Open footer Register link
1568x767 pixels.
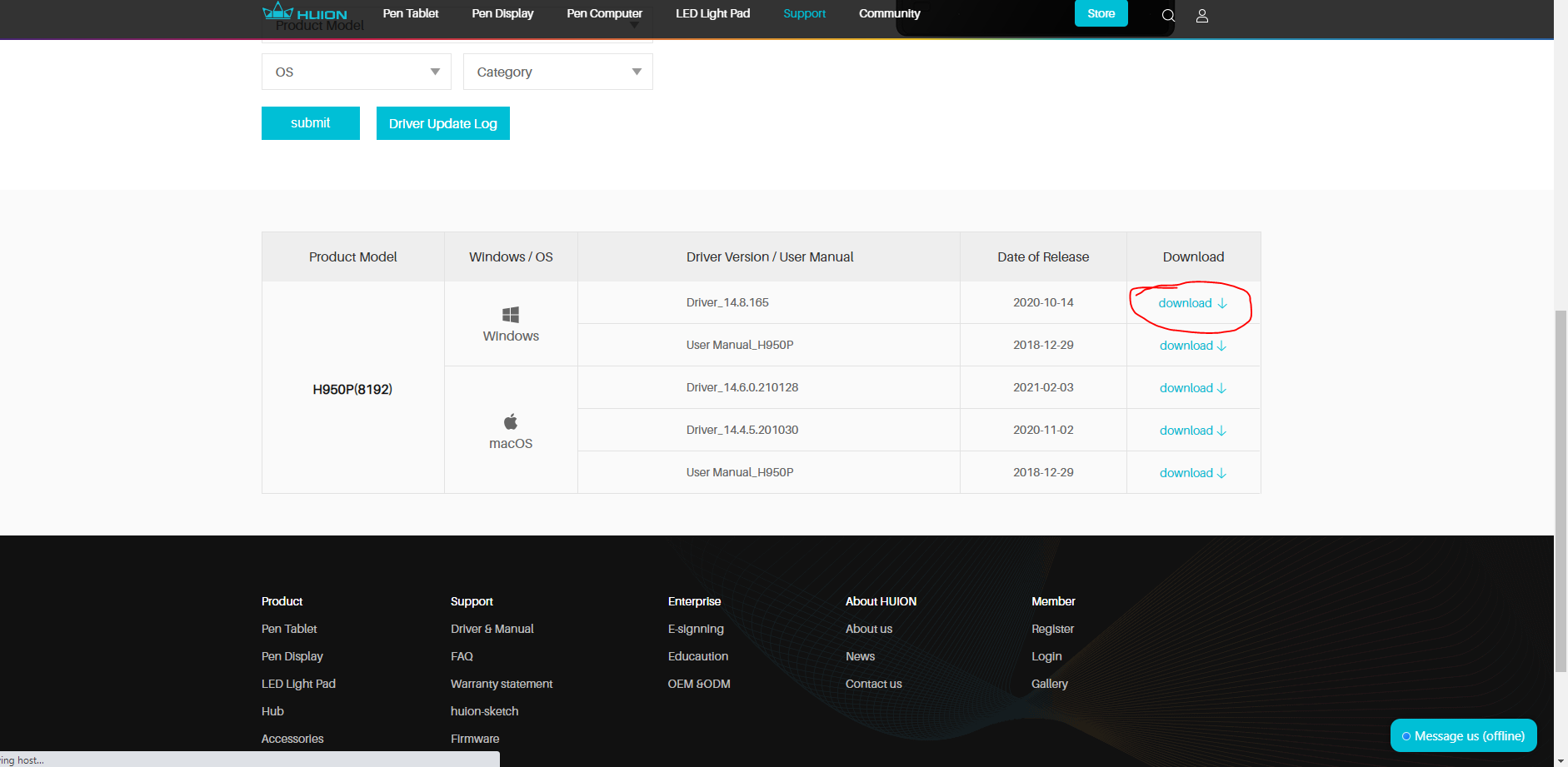(1052, 629)
